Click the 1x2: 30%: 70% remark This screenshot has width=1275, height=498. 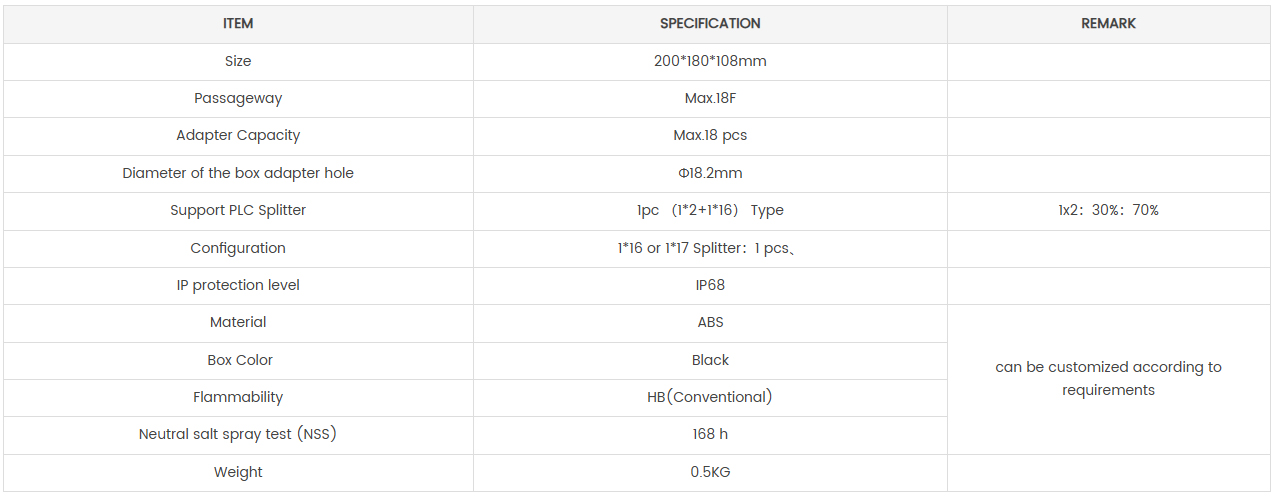(1109, 210)
